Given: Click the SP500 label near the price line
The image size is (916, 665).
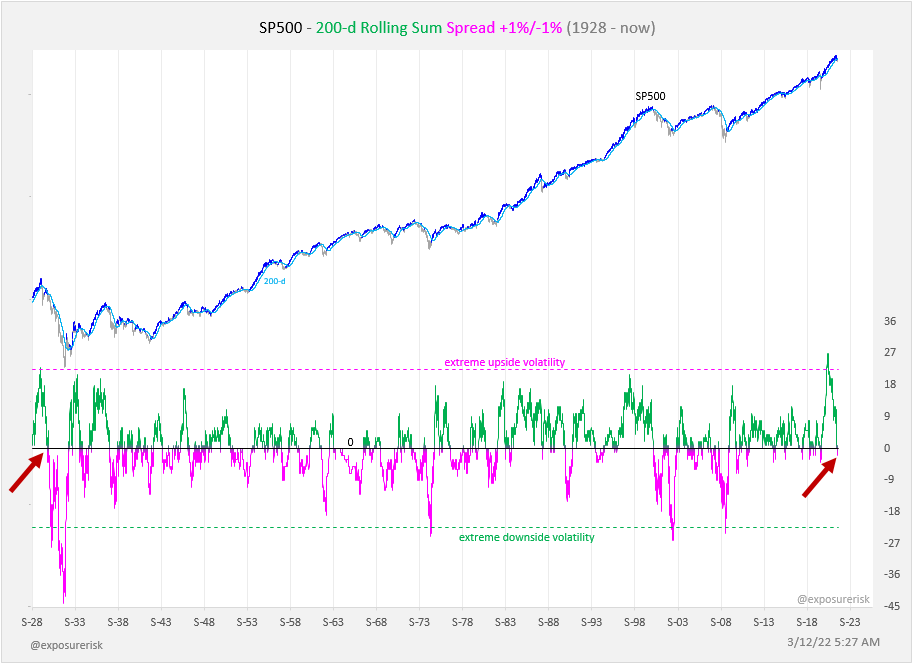Looking at the screenshot, I should coord(650,96).
